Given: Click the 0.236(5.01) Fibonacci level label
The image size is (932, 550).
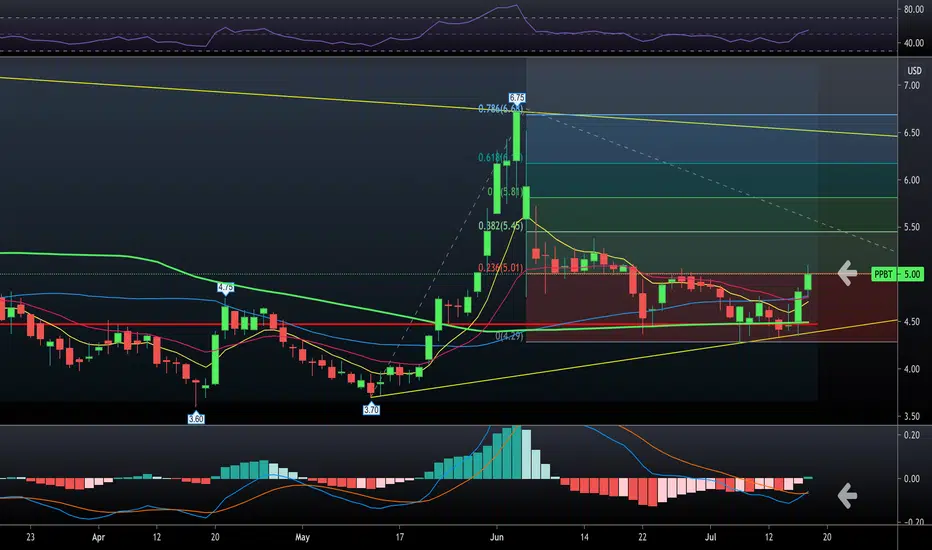Looking at the screenshot, I should [500, 268].
